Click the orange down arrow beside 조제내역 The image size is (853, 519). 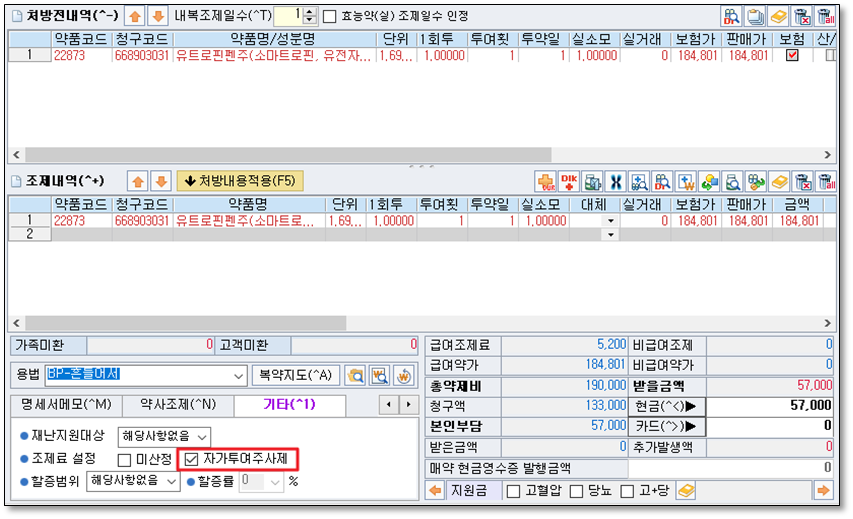click(x=160, y=181)
